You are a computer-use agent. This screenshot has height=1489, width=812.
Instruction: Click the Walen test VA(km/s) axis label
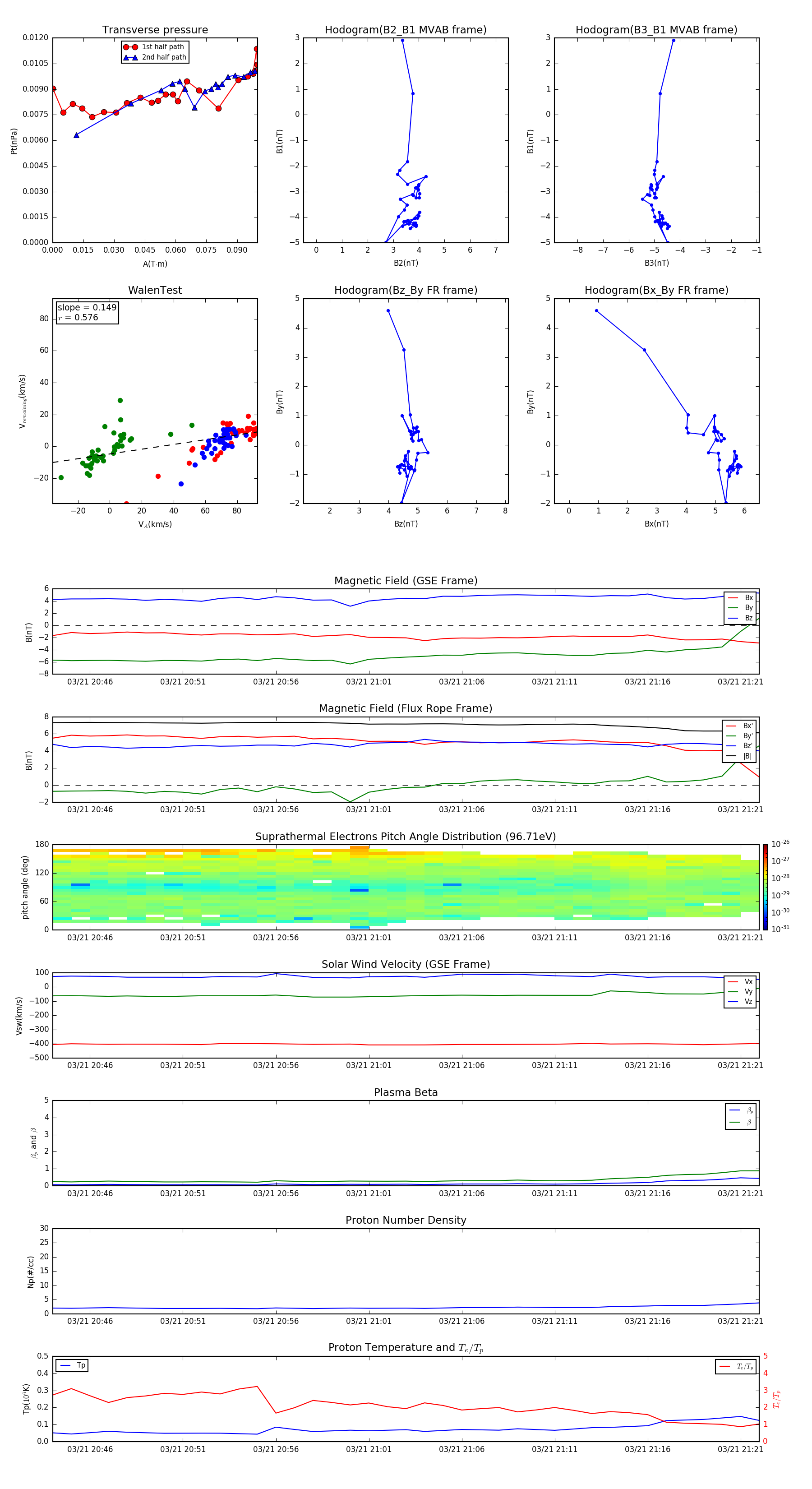155,525
